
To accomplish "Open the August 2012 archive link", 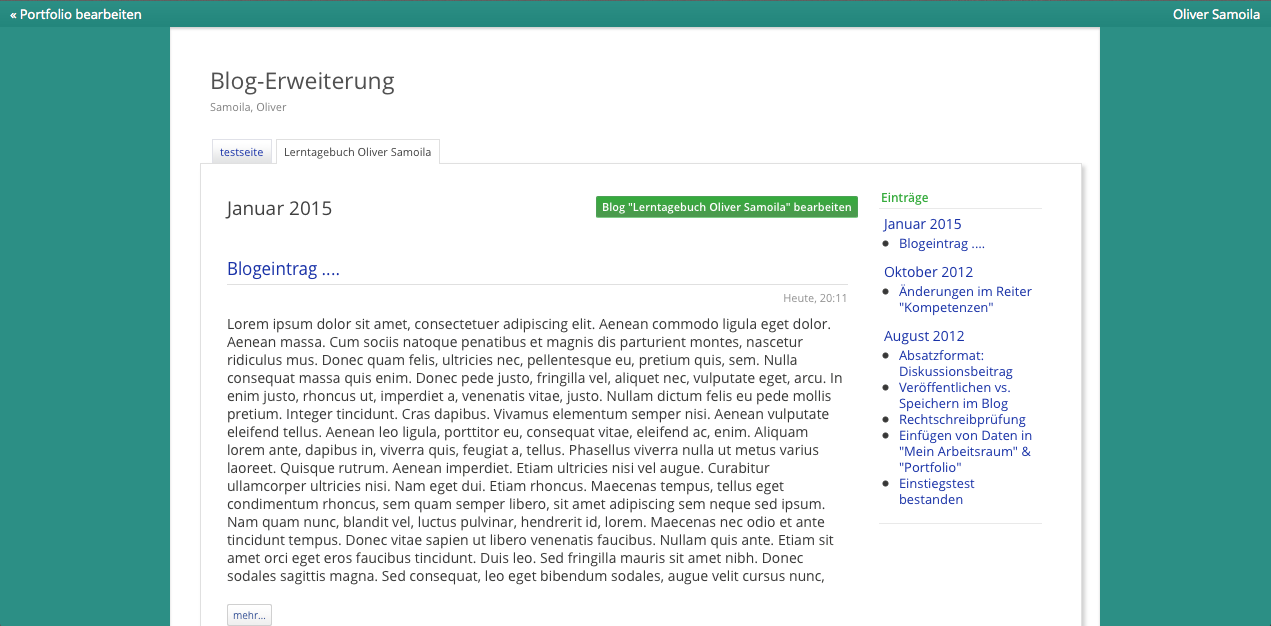I will tap(924, 336).
